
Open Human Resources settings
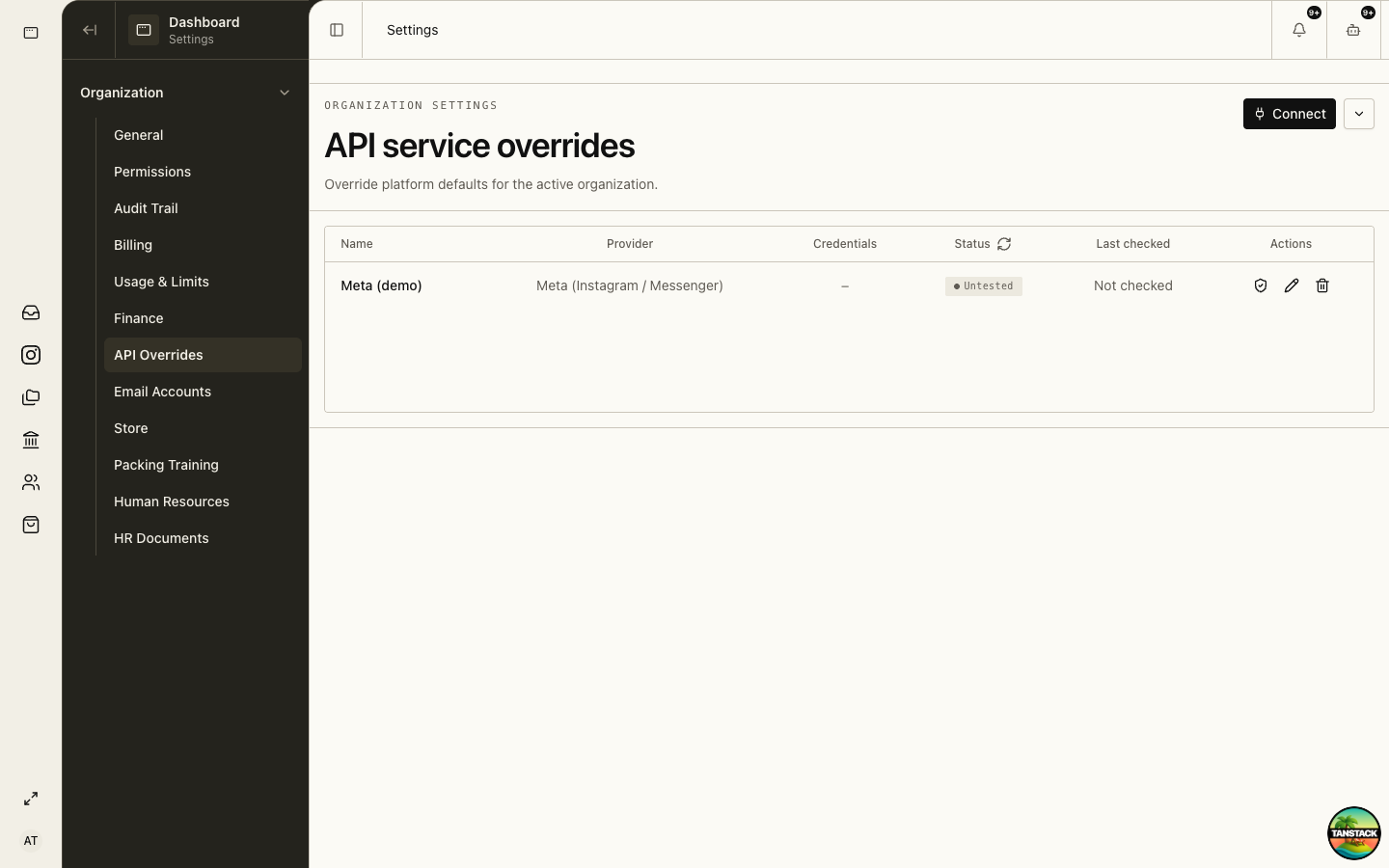tap(203, 502)
